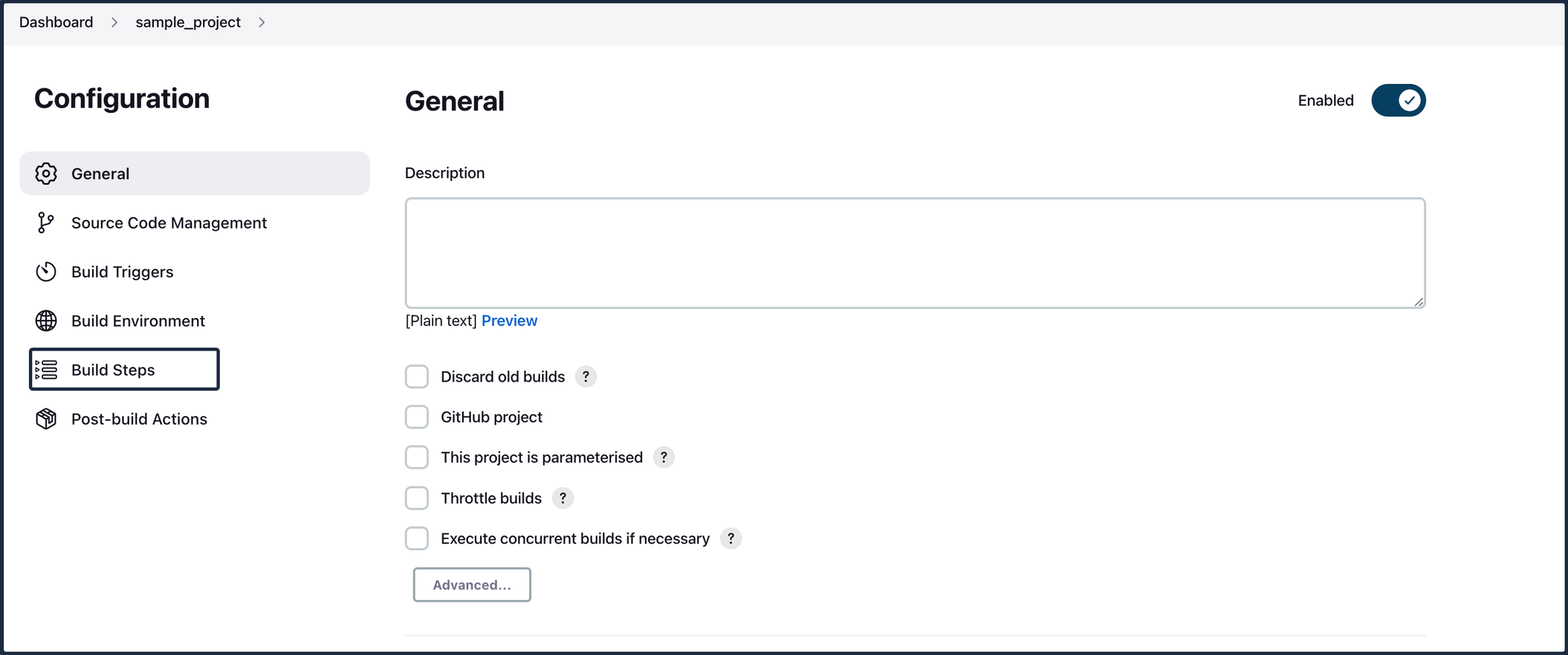Disable the project using the Enabled switch
The height and width of the screenshot is (655, 1568).
pos(1399,100)
